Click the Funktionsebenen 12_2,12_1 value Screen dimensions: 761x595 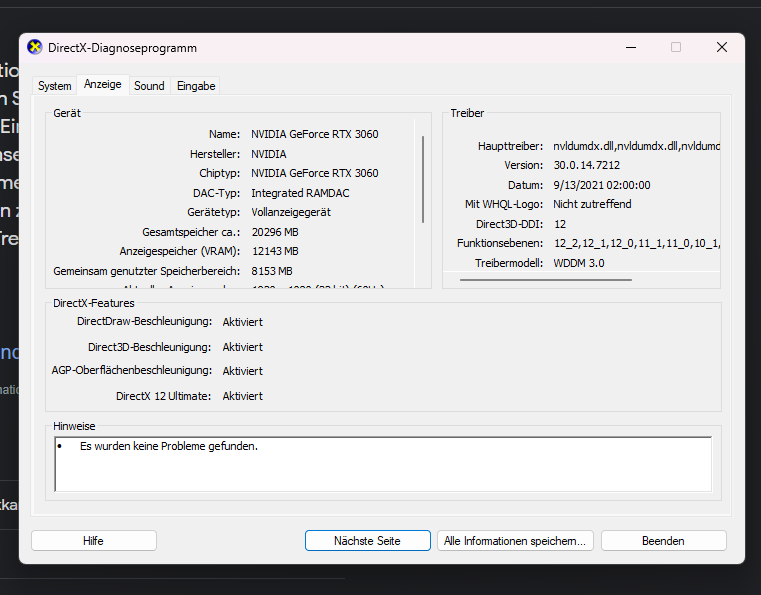click(636, 243)
